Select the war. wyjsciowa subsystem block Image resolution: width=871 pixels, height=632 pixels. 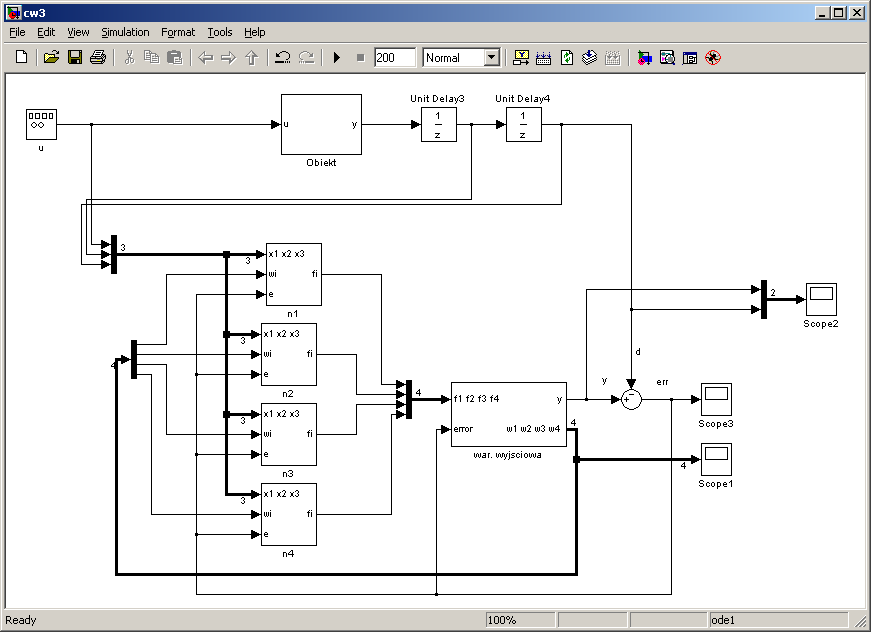(x=508, y=414)
